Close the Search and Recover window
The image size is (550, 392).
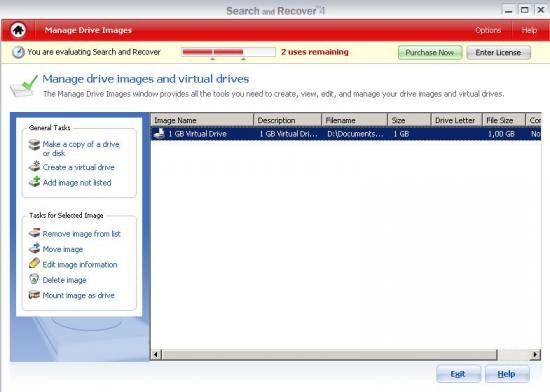tap(541, 10)
